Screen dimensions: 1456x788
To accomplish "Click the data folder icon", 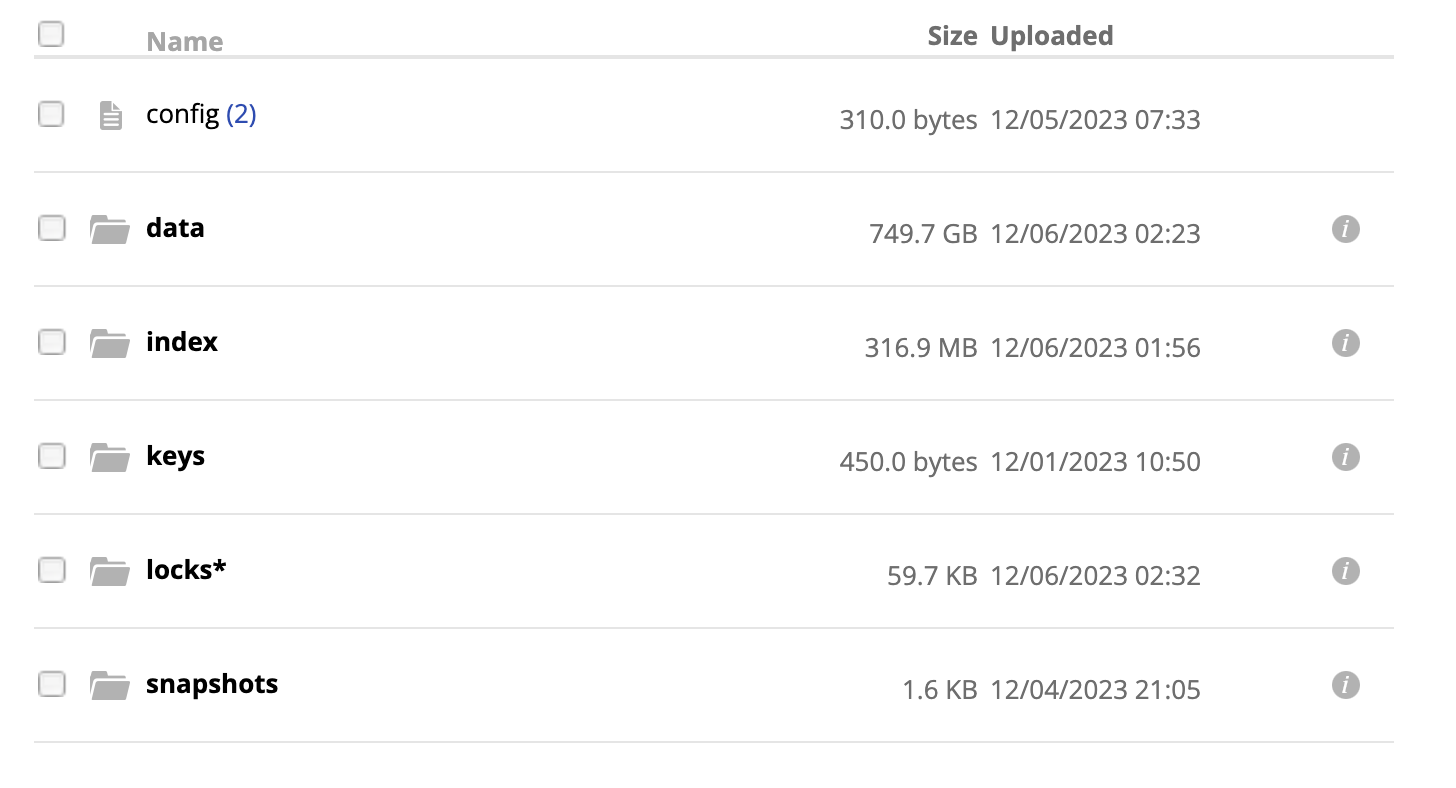I will tap(110, 230).
